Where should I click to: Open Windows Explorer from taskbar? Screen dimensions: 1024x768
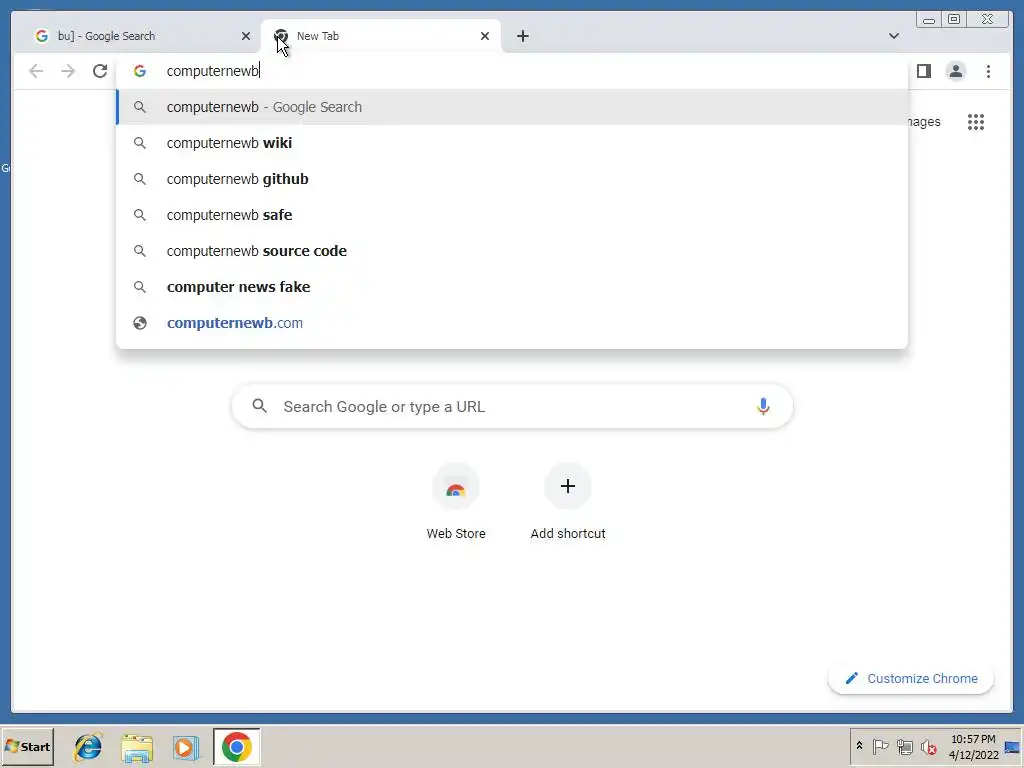click(x=137, y=747)
